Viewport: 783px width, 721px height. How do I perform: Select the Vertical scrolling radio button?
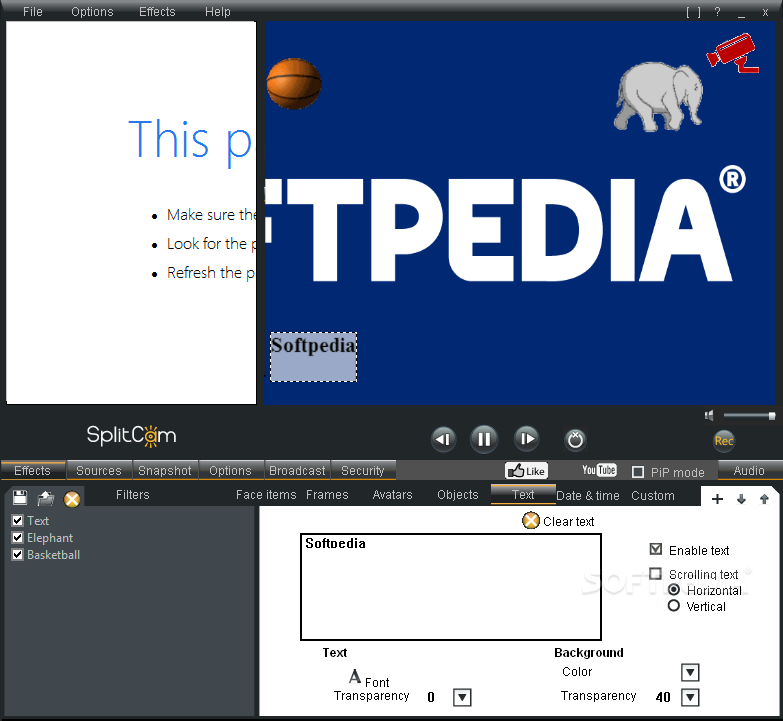coord(674,606)
